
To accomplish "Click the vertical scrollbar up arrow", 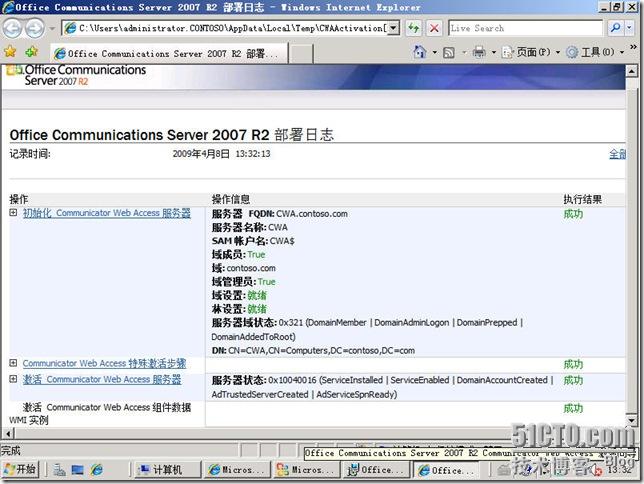I will pyautogui.click(x=632, y=71).
